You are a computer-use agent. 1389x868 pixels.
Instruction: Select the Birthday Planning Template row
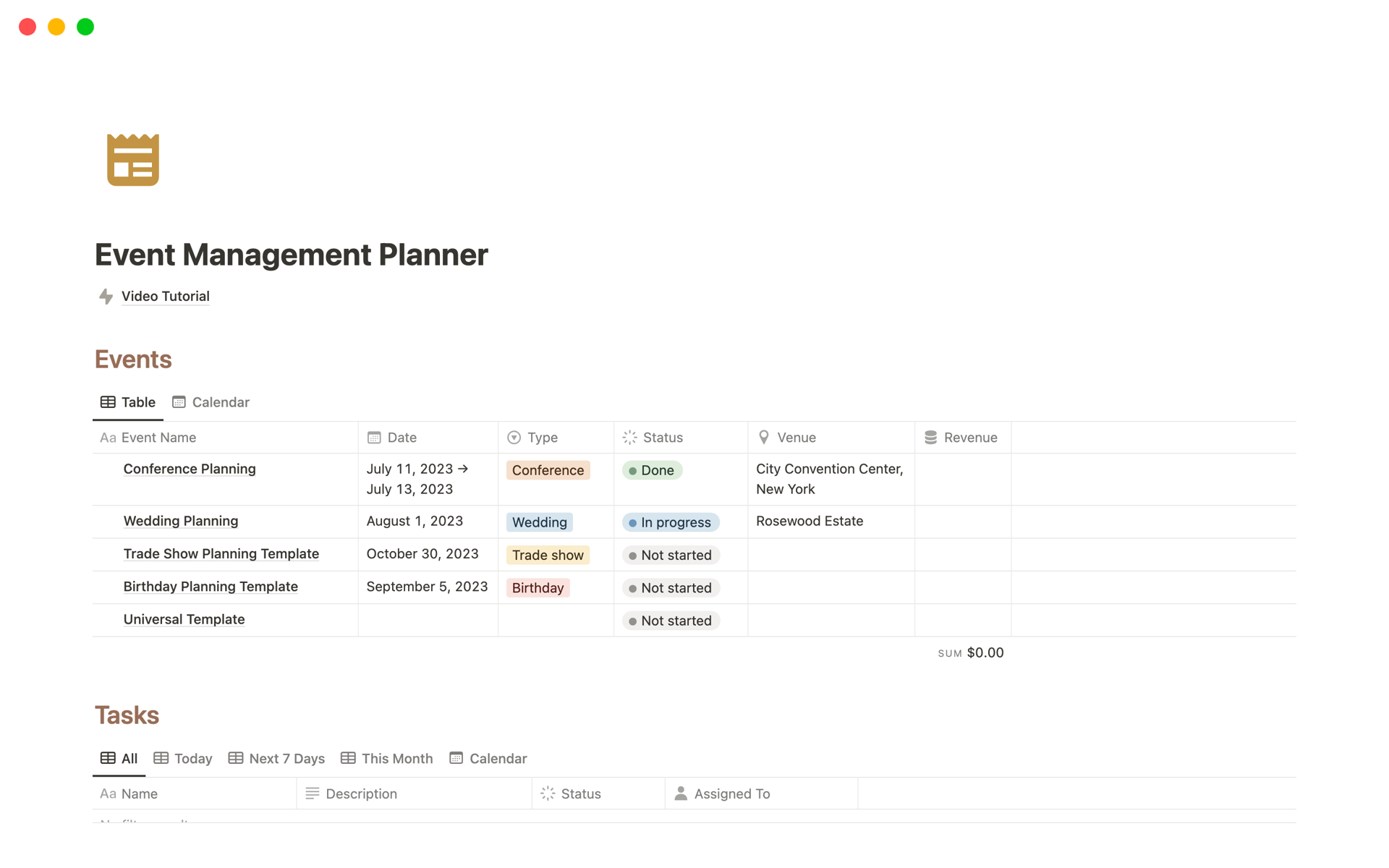tap(210, 587)
